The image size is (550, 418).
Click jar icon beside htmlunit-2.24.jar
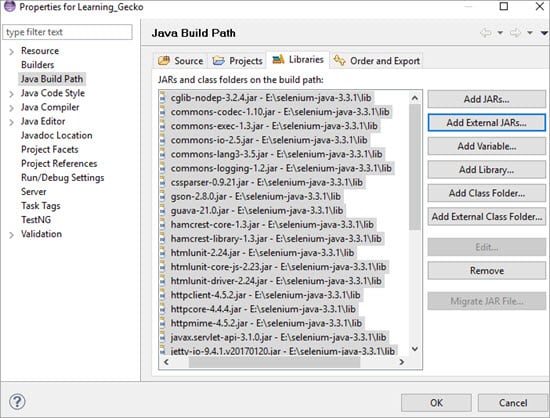tap(162, 253)
